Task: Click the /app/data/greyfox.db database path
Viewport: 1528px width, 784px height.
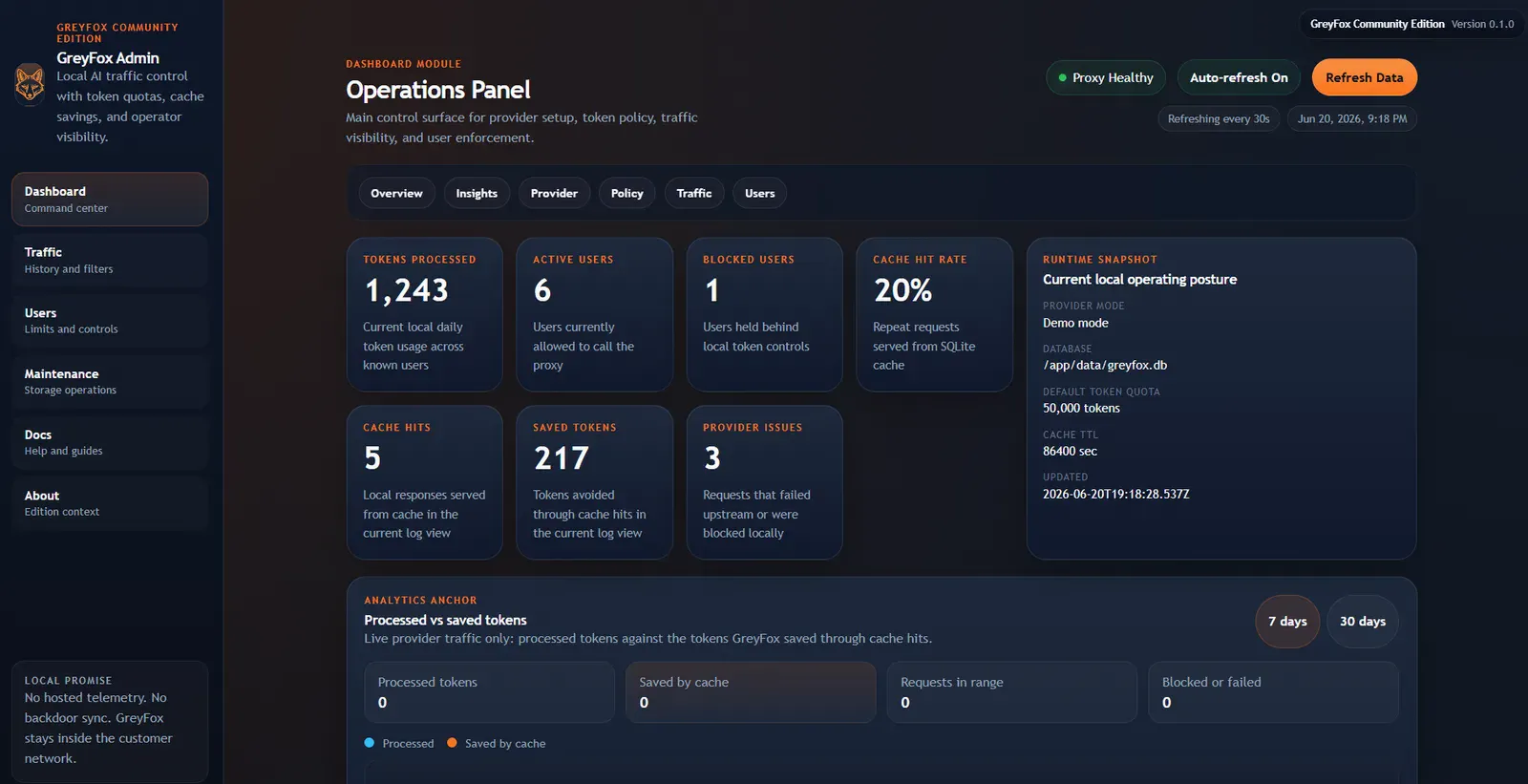Action: (1105, 365)
